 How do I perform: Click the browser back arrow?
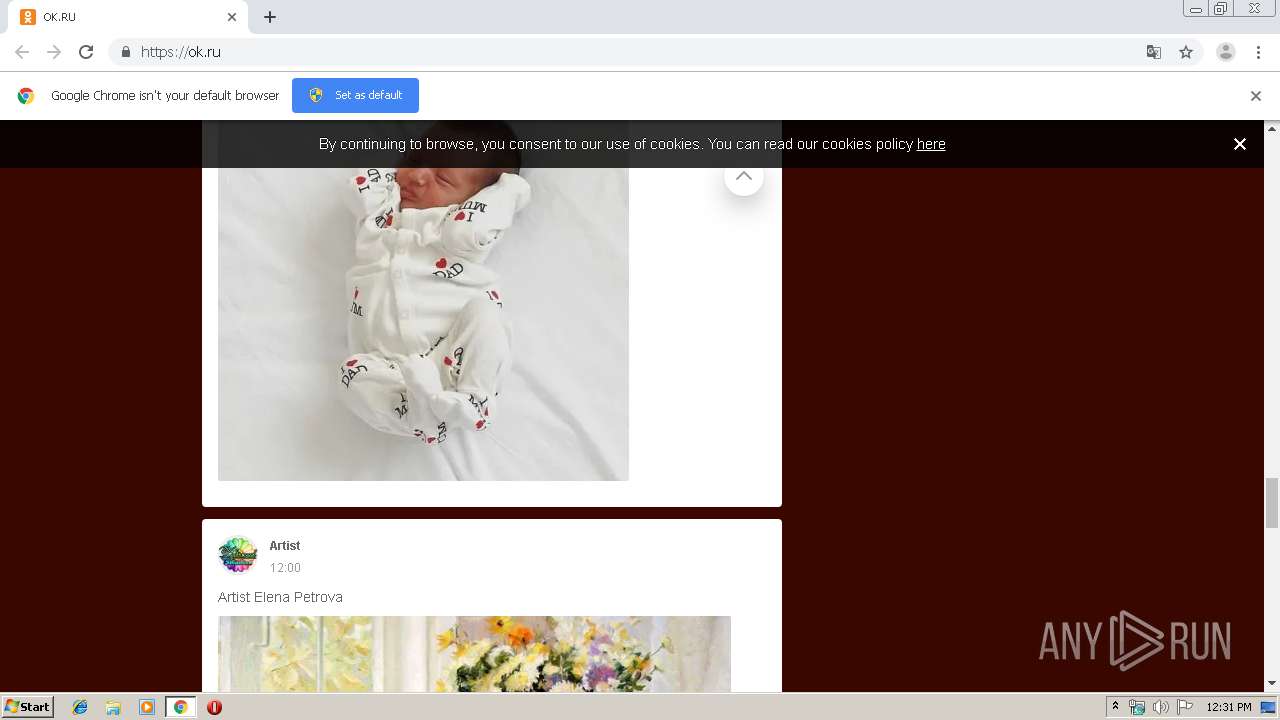click(x=22, y=52)
